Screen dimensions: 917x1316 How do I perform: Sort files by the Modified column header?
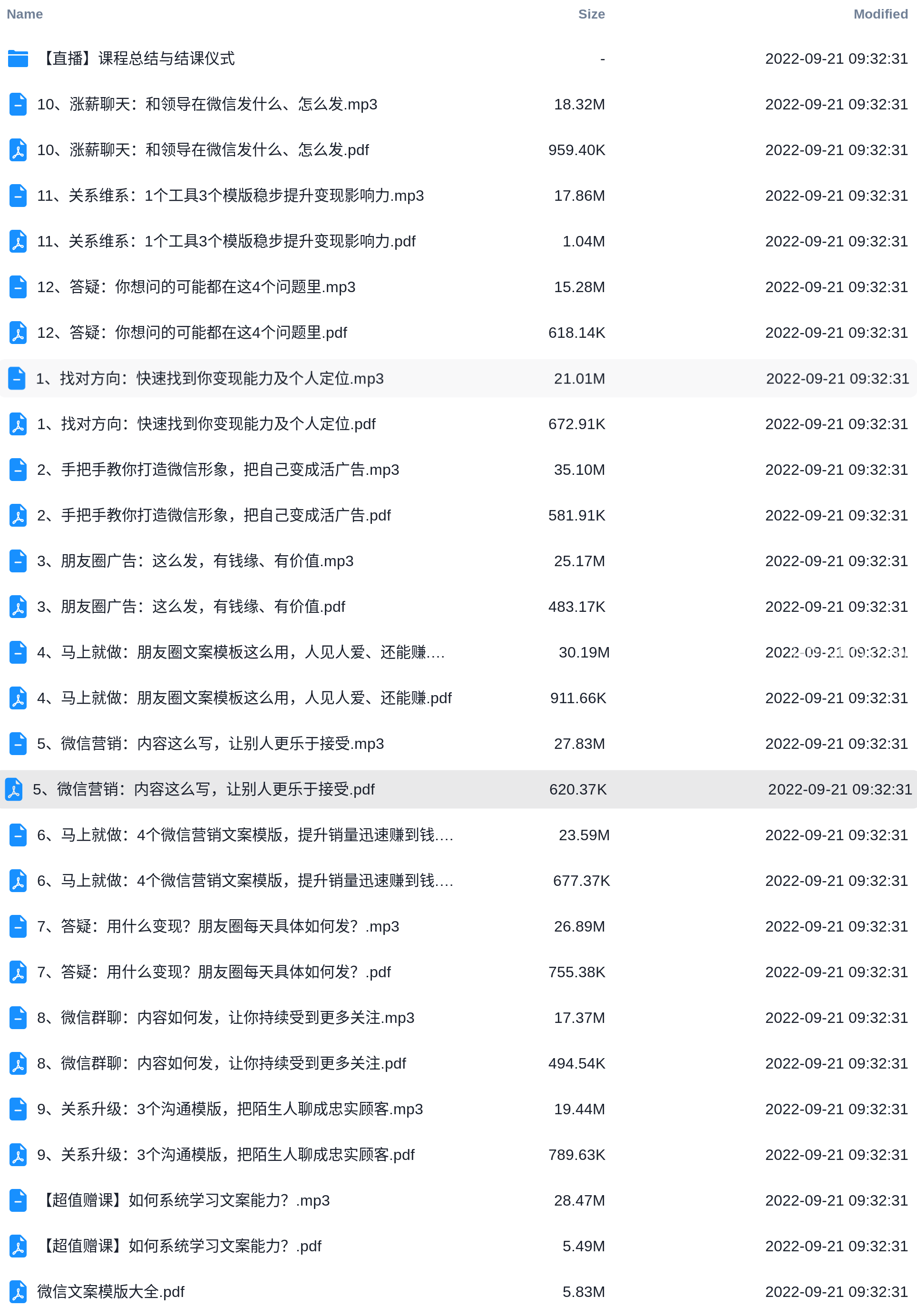pos(880,14)
